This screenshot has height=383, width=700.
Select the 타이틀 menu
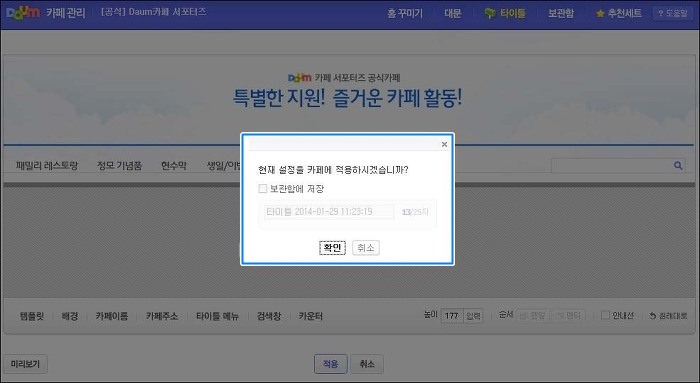coord(512,13)
